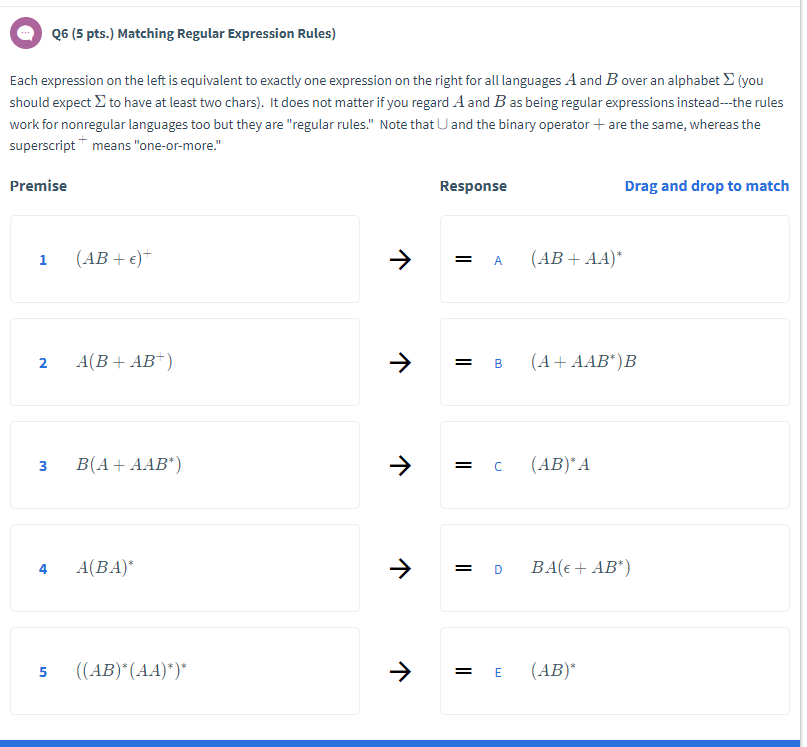Viewport: 807px width, 747px height.
Task: Click the arrow icon beside premise 1
Action: coord(400,260)
